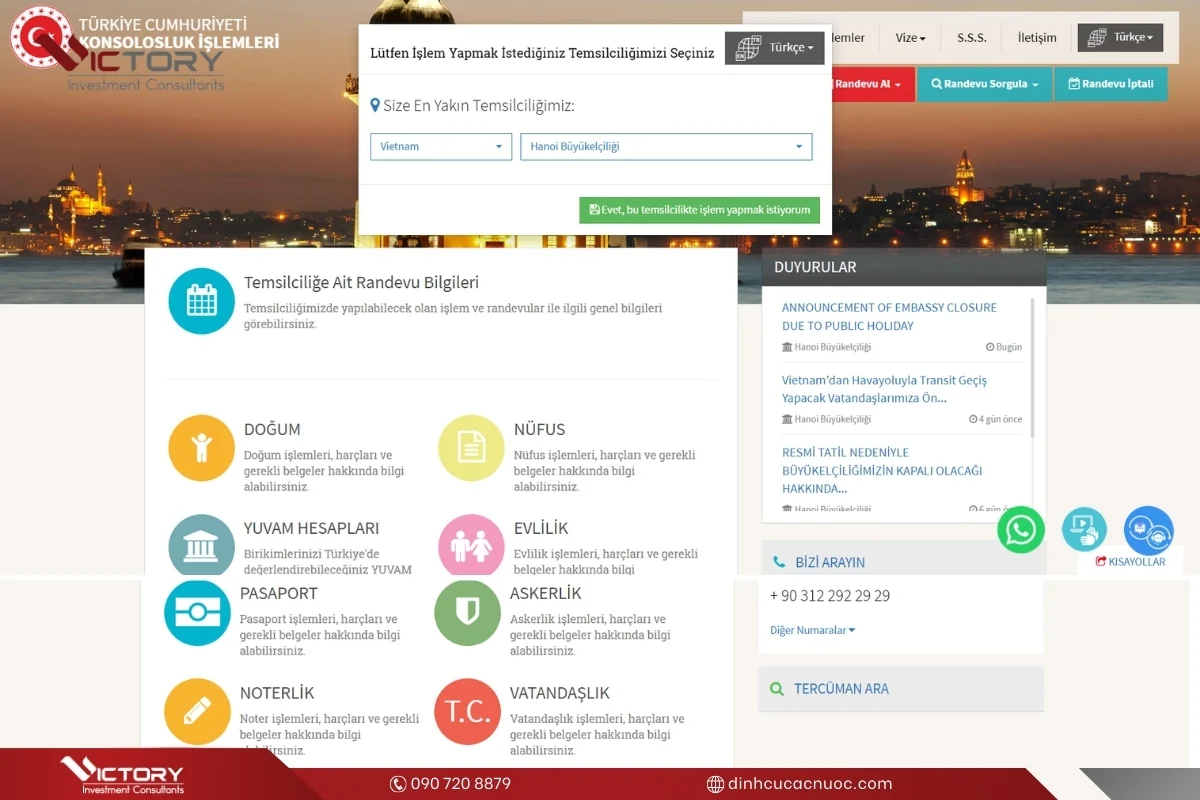Open the Vietnam country dropdown

tap(441, 147)
